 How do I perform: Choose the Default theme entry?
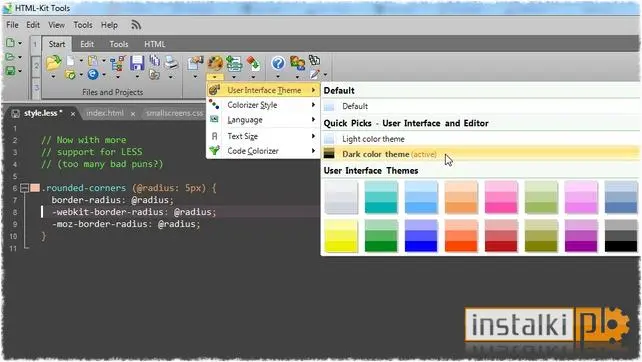[x=481, y=106]
